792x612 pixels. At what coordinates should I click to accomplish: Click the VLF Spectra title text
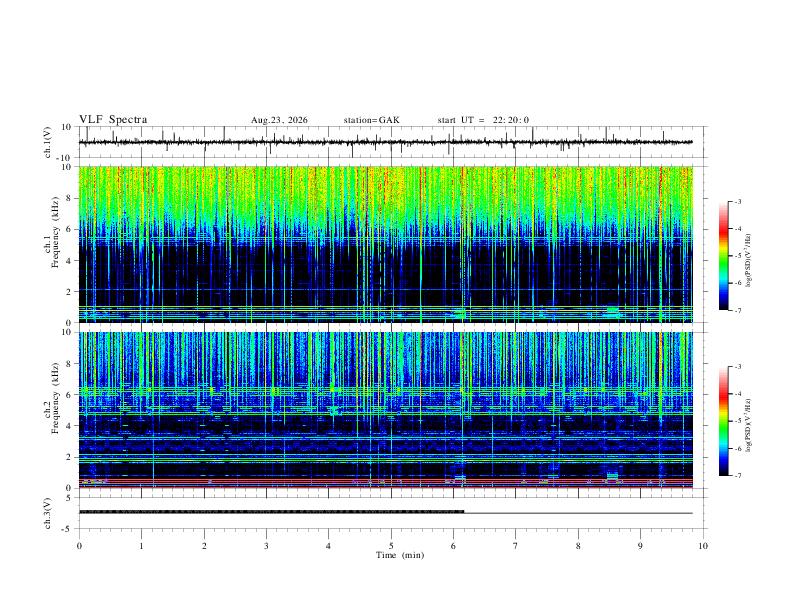[x=113, y=120]
